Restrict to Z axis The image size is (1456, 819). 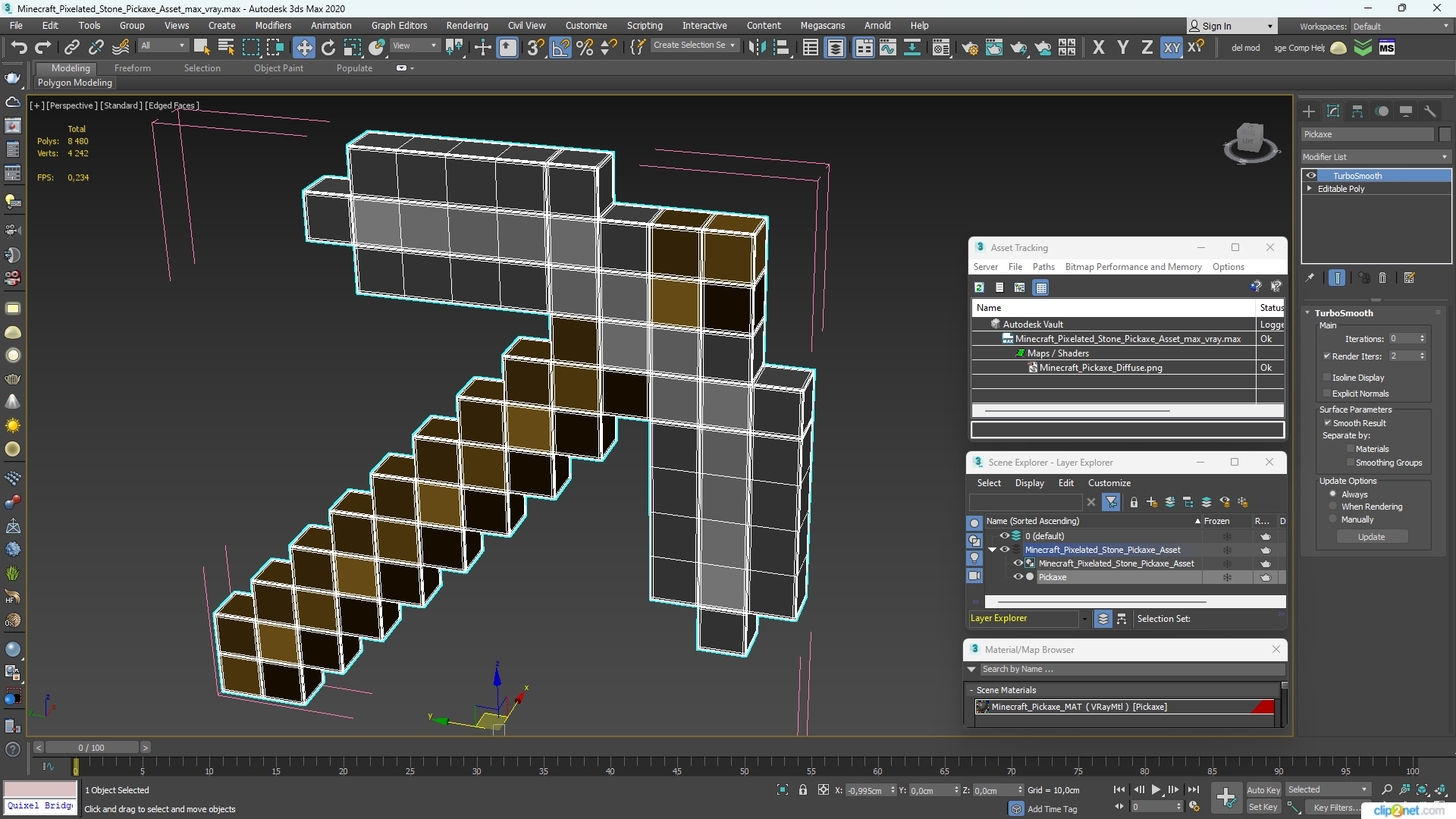coord(1147,48)
